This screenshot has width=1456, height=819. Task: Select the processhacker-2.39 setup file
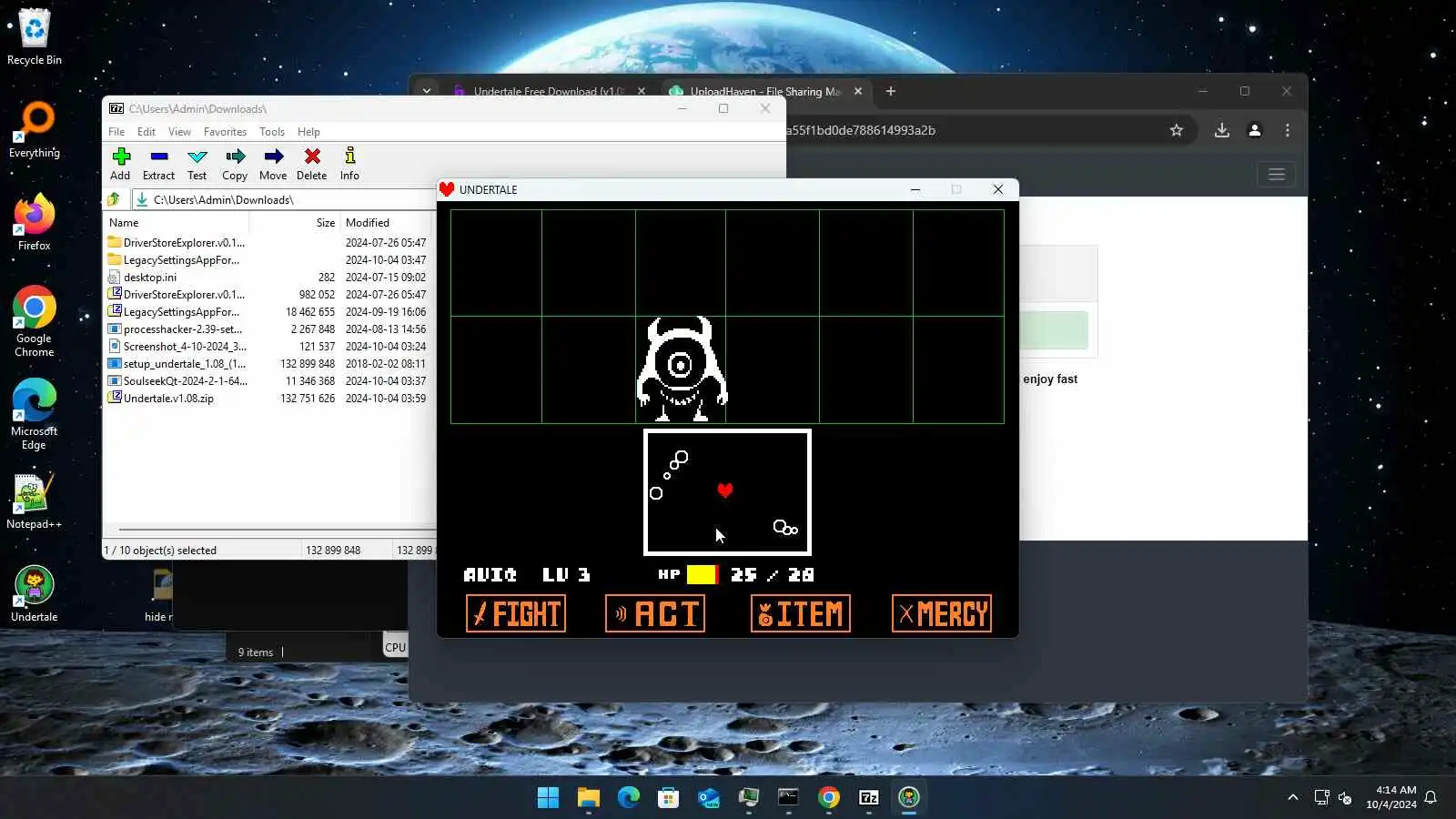tap(268, 329)
